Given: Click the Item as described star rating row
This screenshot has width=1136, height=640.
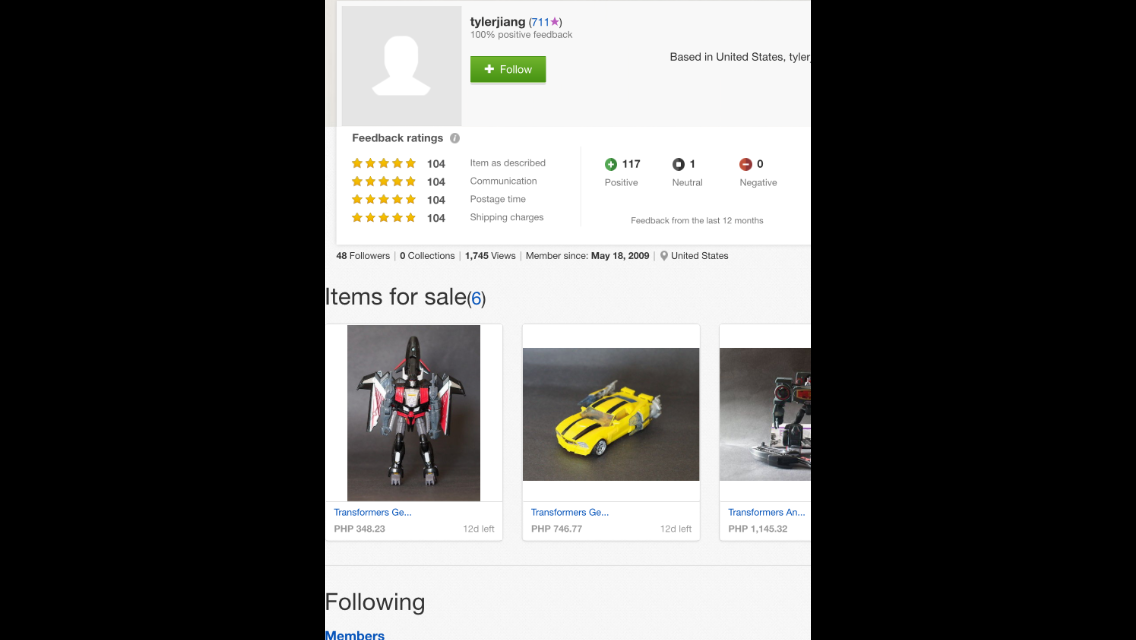Looking at the screenshot, I should (449, 163).
